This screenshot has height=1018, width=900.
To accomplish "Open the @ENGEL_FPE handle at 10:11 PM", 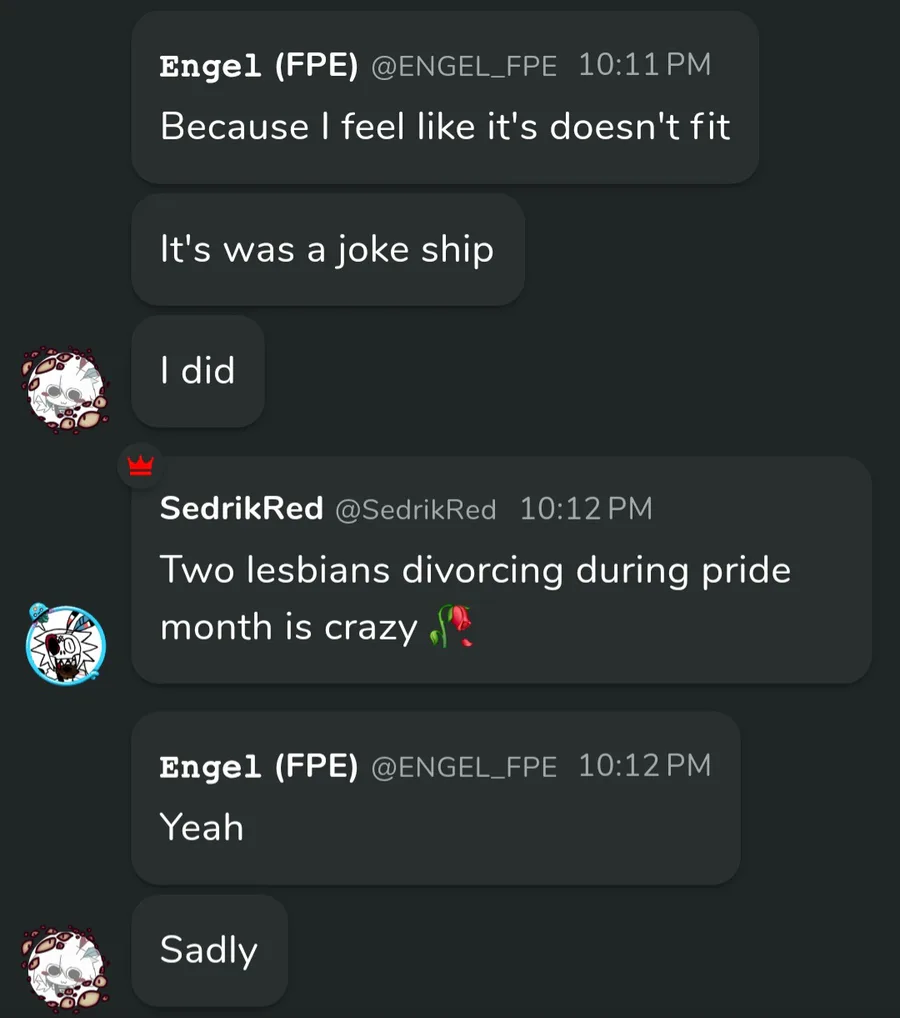I will coord(464,66).
